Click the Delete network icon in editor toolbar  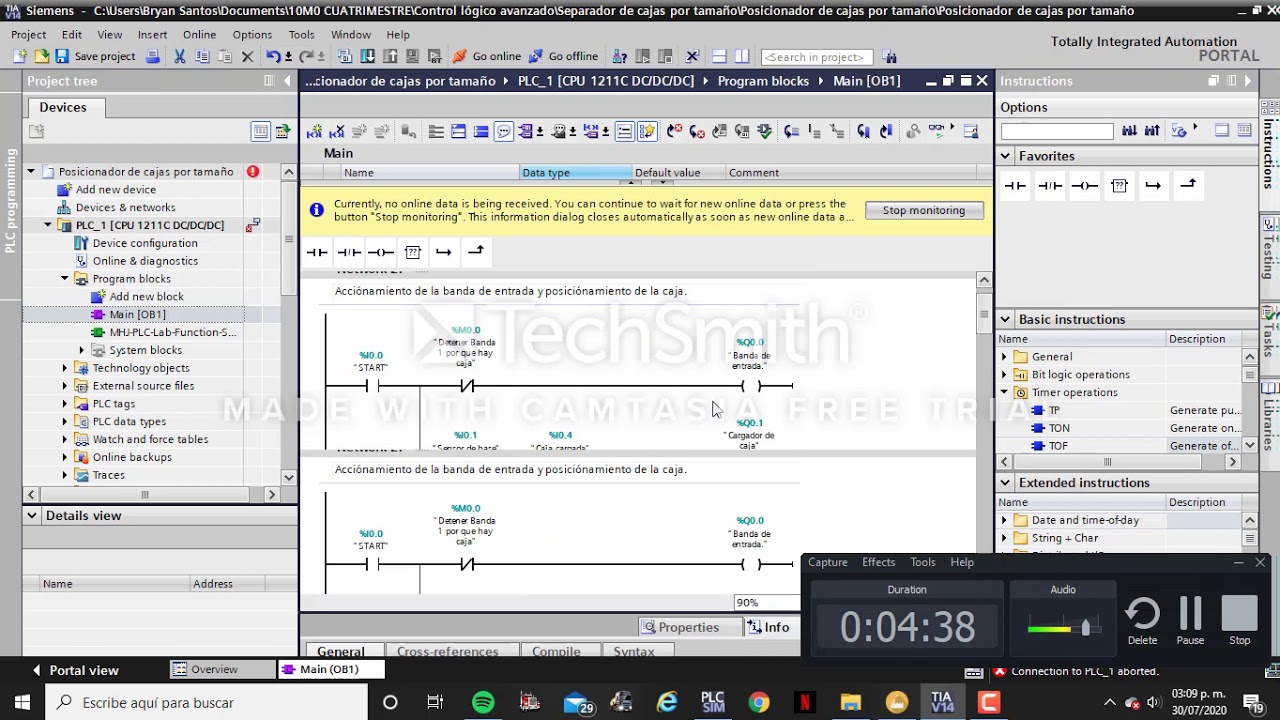(337, 131)
